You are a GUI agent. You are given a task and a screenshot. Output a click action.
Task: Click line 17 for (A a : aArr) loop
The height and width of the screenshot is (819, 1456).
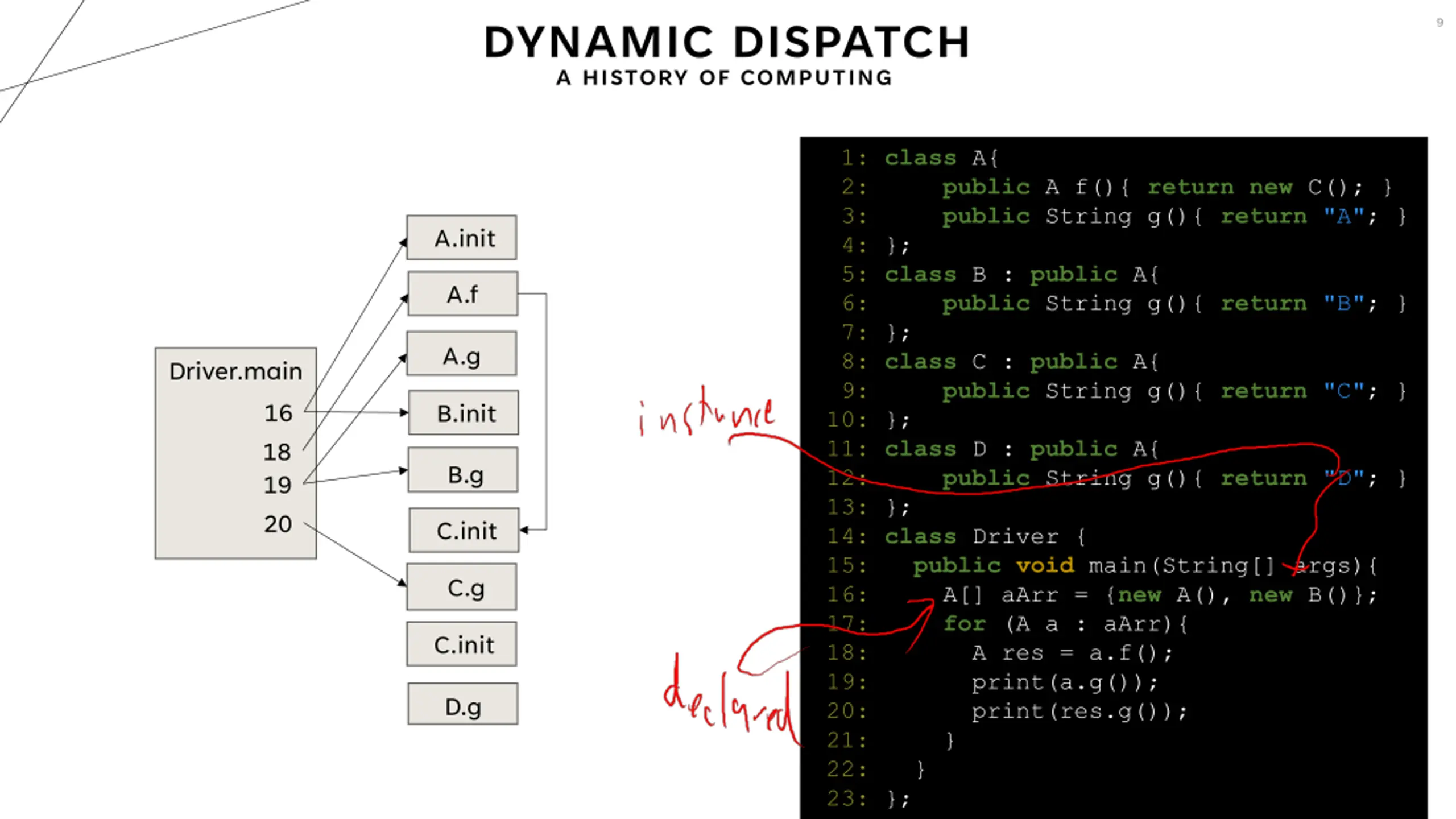(1007, 624)
